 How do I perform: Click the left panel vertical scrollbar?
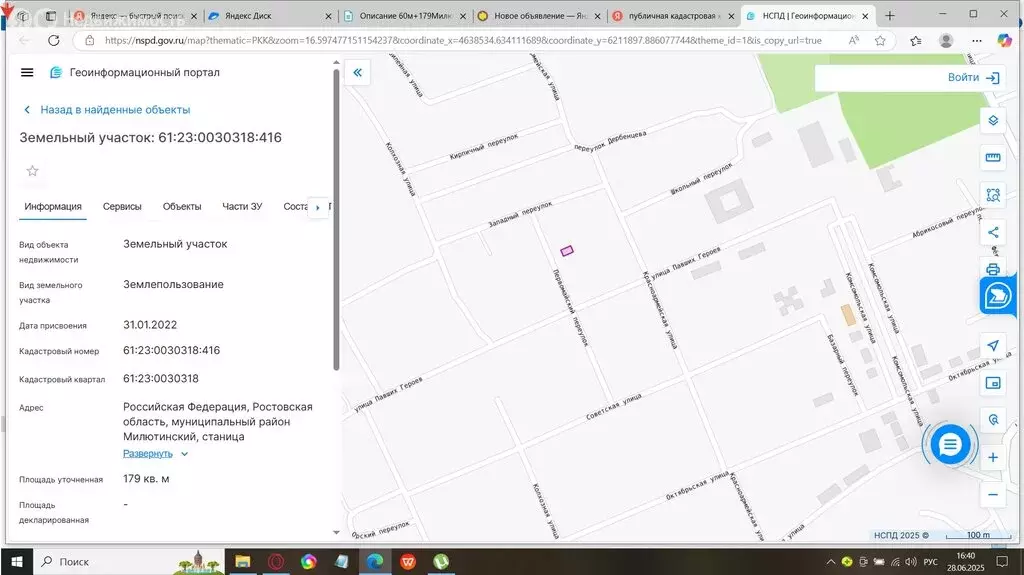click(x=336, y=219)
